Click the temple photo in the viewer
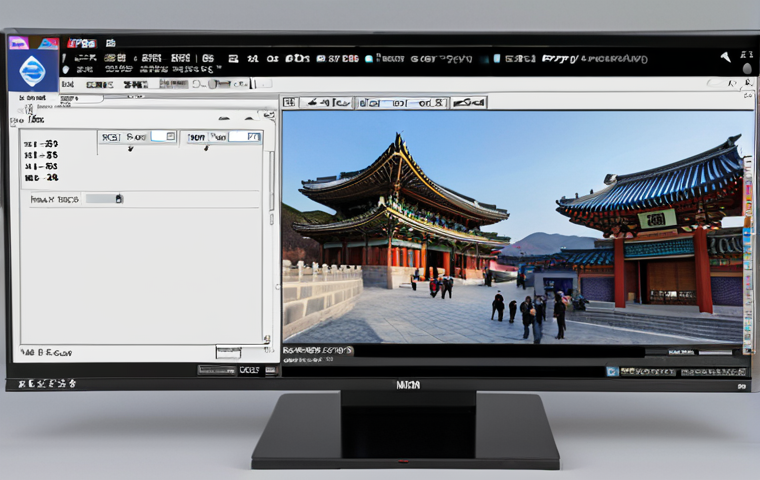The width and height of the screenshot is (760, 480). point(513,227)
